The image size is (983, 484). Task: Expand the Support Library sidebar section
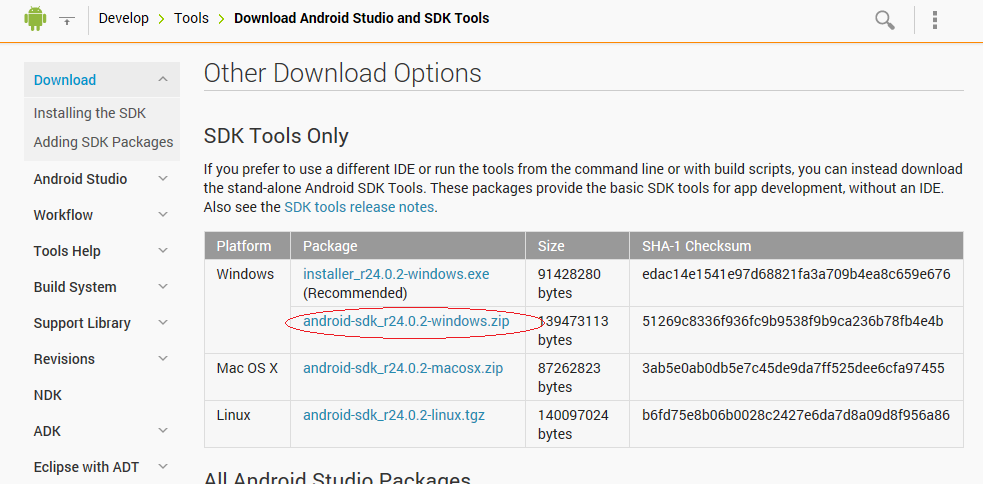click(x=163, y=323)
